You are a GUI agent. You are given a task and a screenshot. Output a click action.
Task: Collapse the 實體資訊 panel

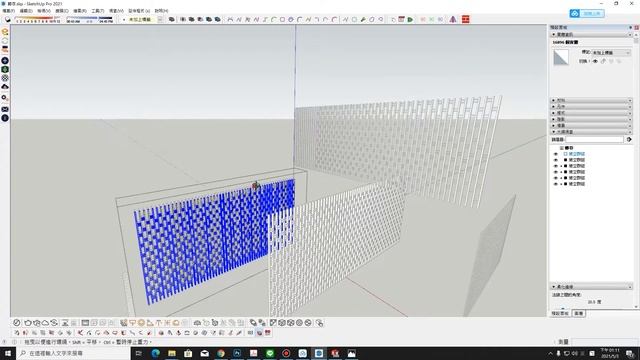click(x=591, y=35)
